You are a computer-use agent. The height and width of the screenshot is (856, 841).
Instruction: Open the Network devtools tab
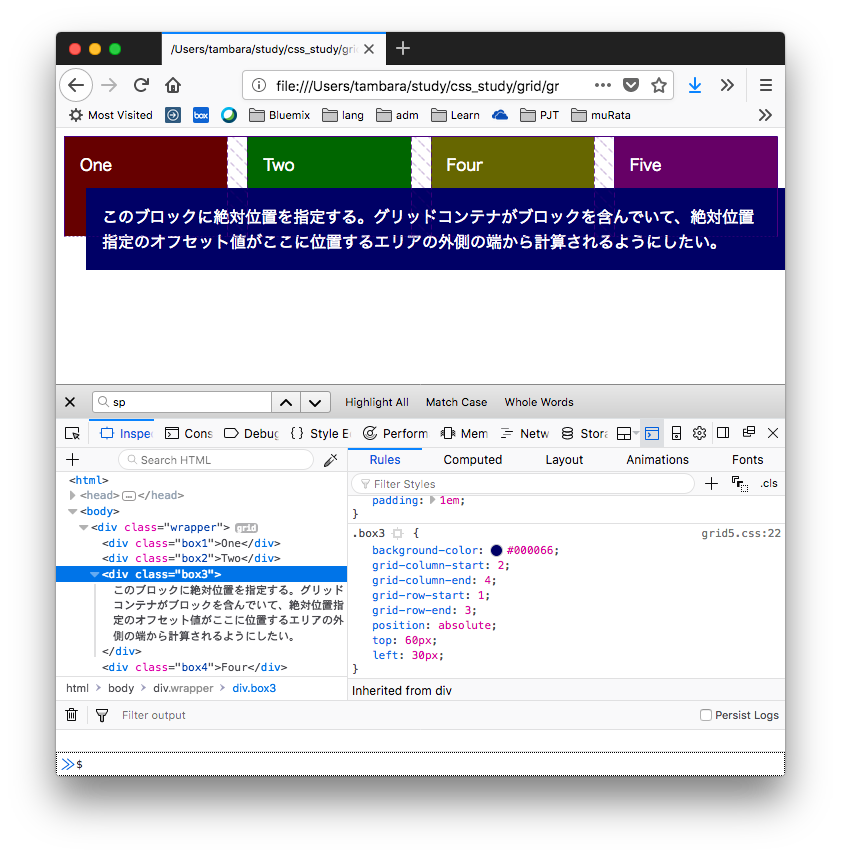click(x=524, y=433)
